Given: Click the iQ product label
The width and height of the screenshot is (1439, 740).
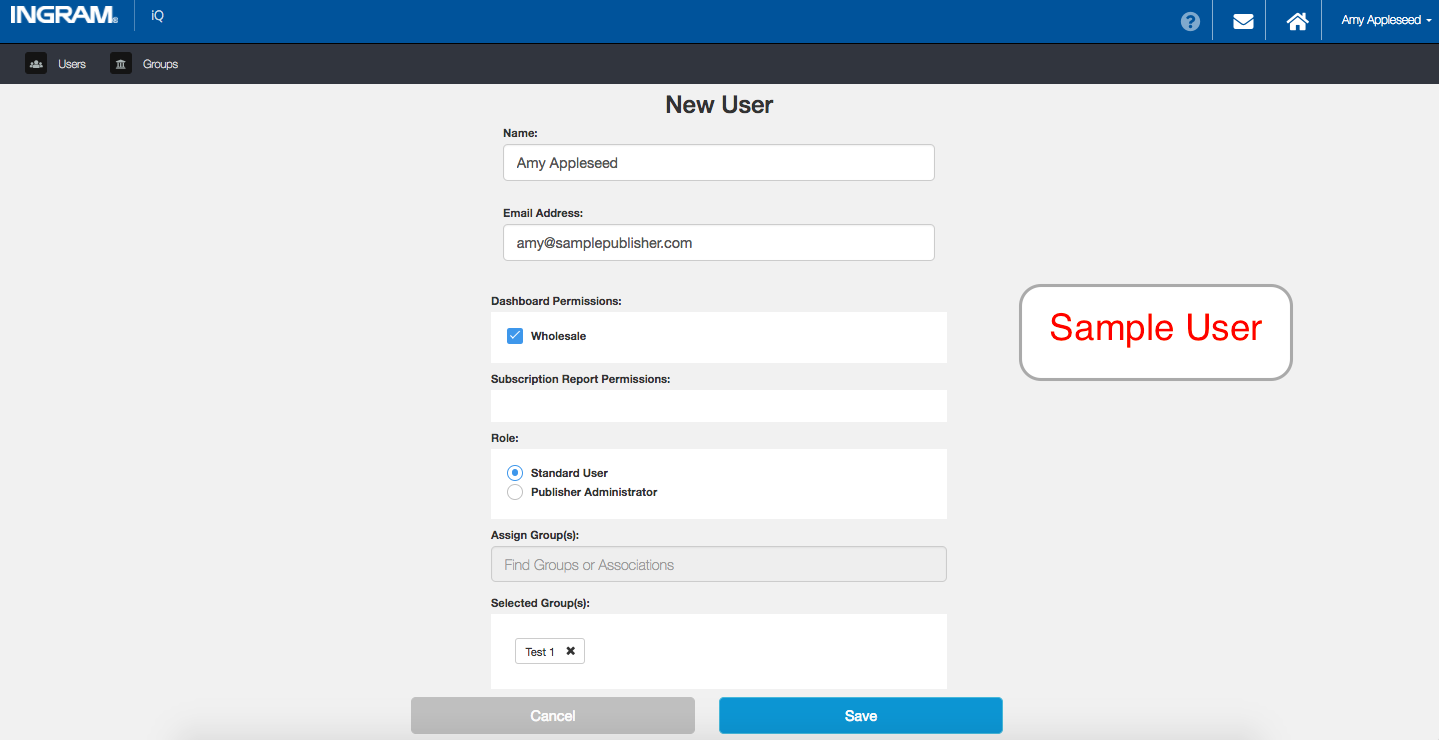Looking at the screenshot, I should click(x=157, y=16).
